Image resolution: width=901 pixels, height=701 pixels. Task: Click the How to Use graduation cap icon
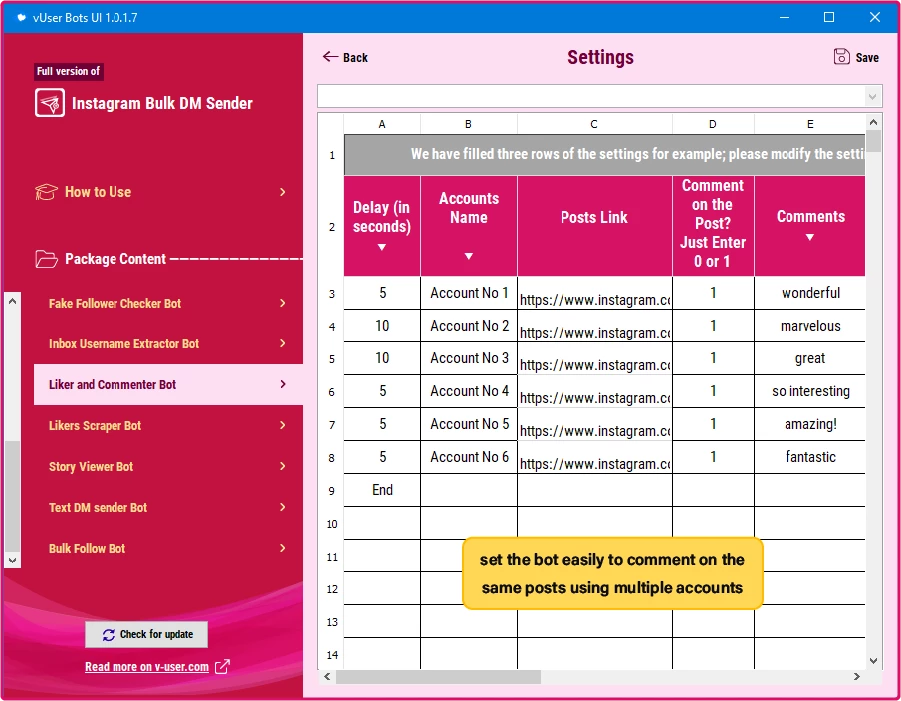[46, 192]
